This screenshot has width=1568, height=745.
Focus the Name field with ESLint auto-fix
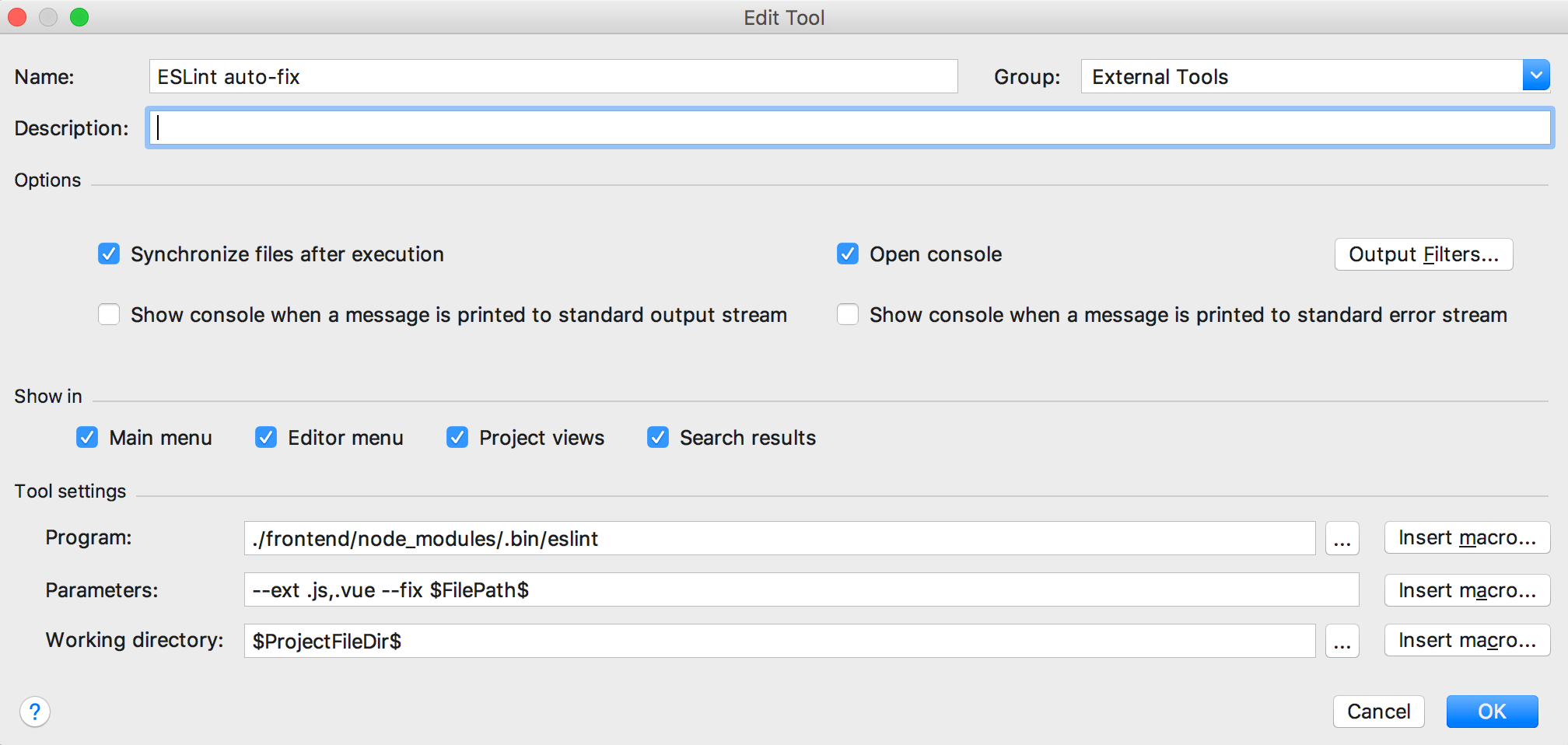[x=553, y=76]
